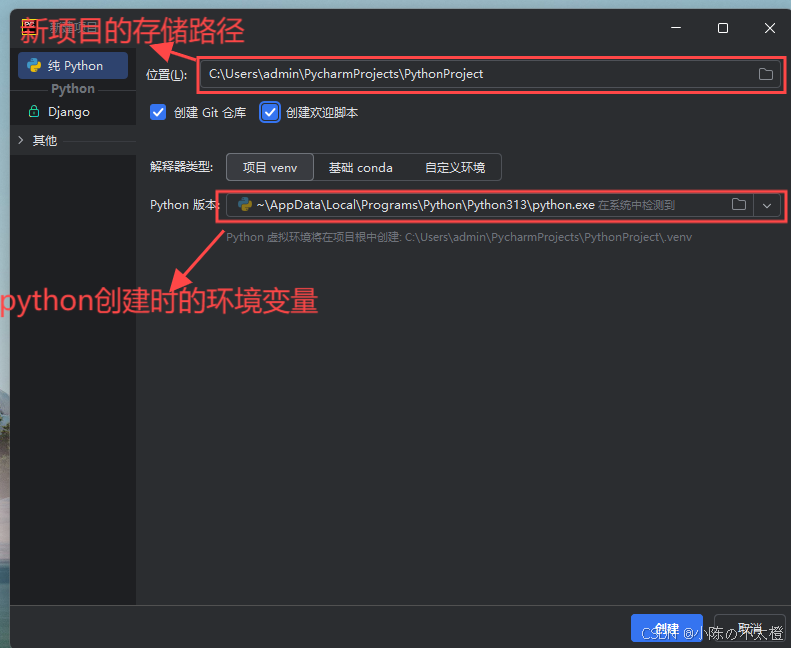This screenshot has width=791, height=648.
Task: Click the PyCharm logo in title bar
Action: [x=29, y=26]
